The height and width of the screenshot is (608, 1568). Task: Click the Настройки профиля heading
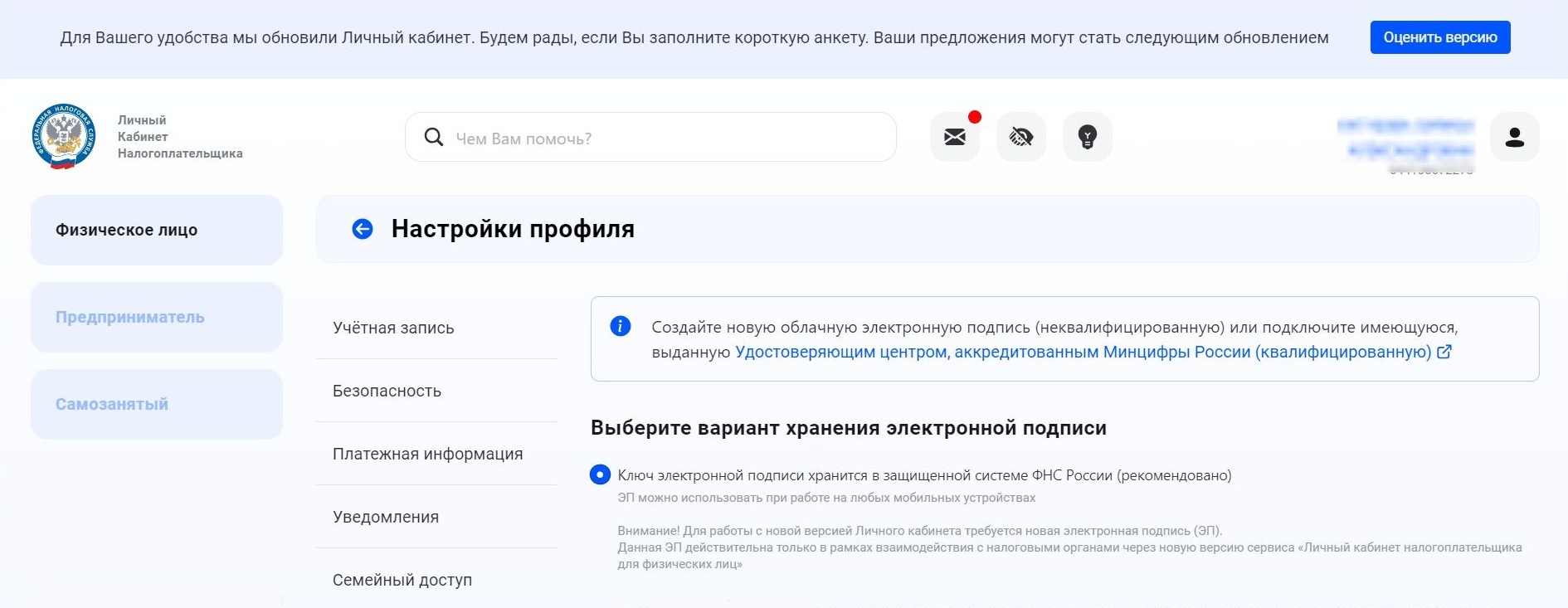[513, 229]
